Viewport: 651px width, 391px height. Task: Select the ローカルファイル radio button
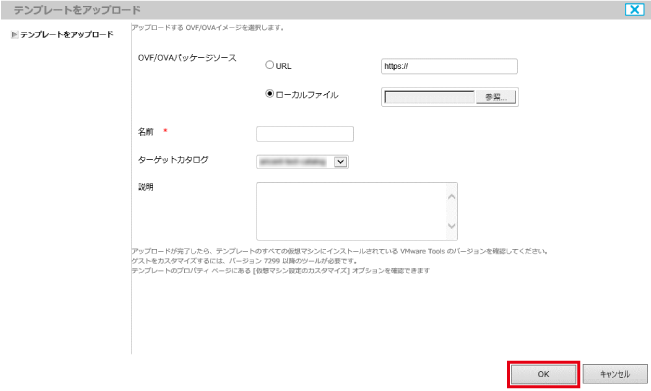coord(270,94)
